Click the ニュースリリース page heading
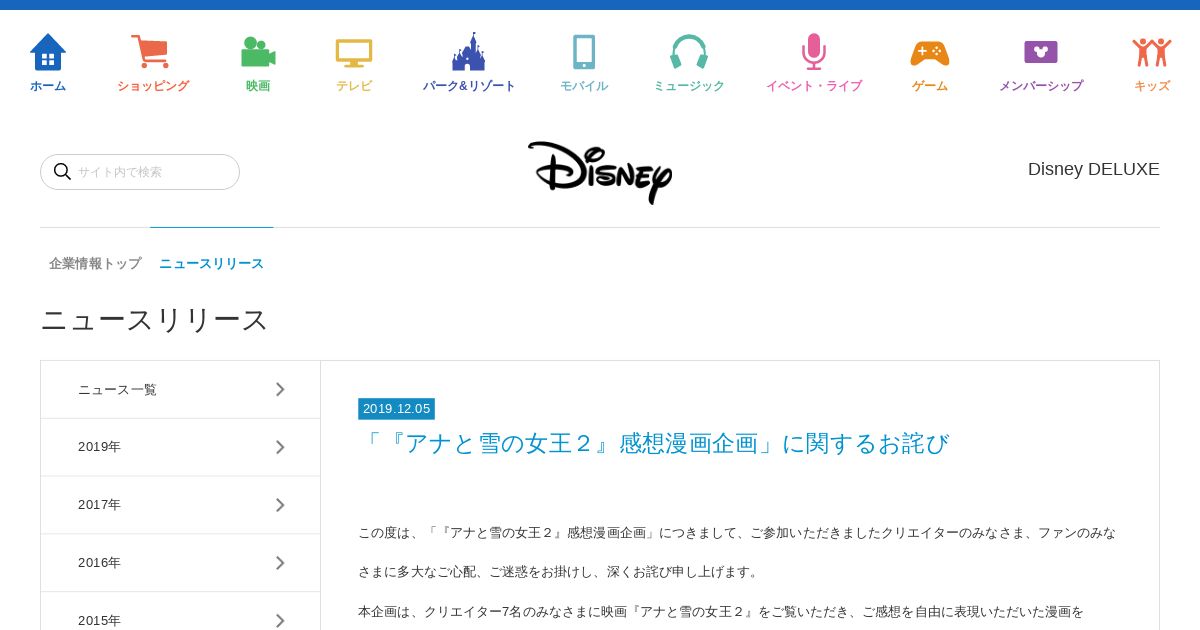This screenshot has height=630, width=1200. (x=154, y=320)
